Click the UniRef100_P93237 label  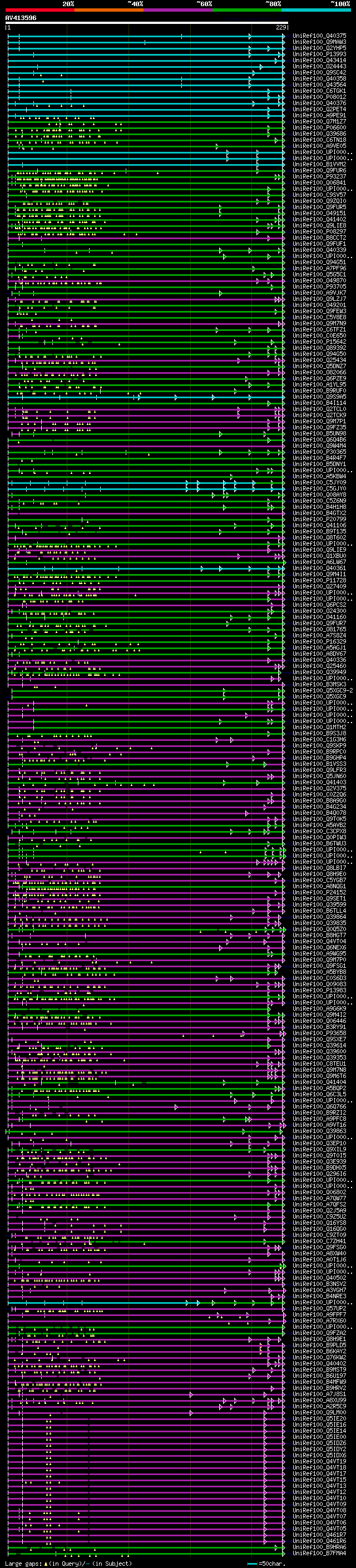click(319, 176)
